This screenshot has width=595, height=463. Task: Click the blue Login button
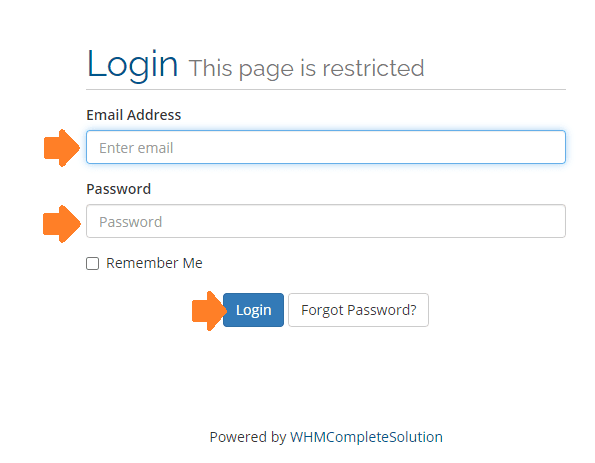253,310
